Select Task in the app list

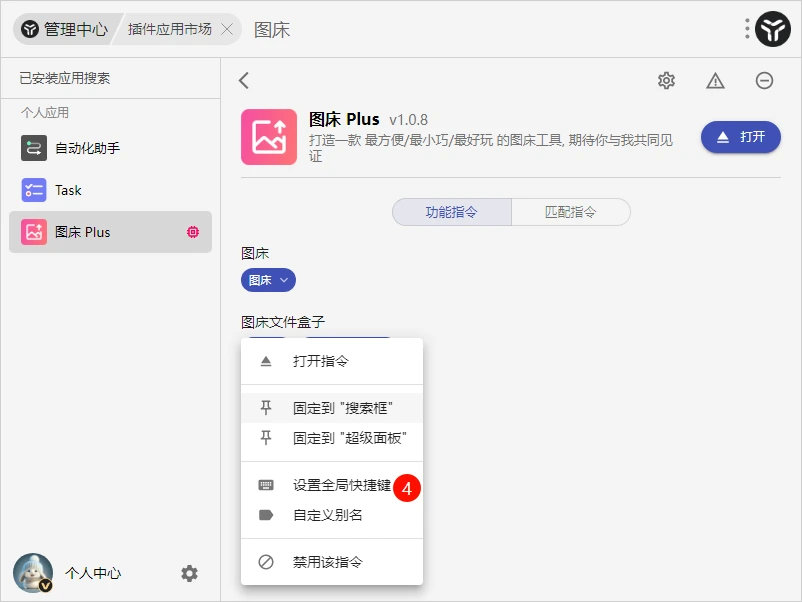coord(110,190)
